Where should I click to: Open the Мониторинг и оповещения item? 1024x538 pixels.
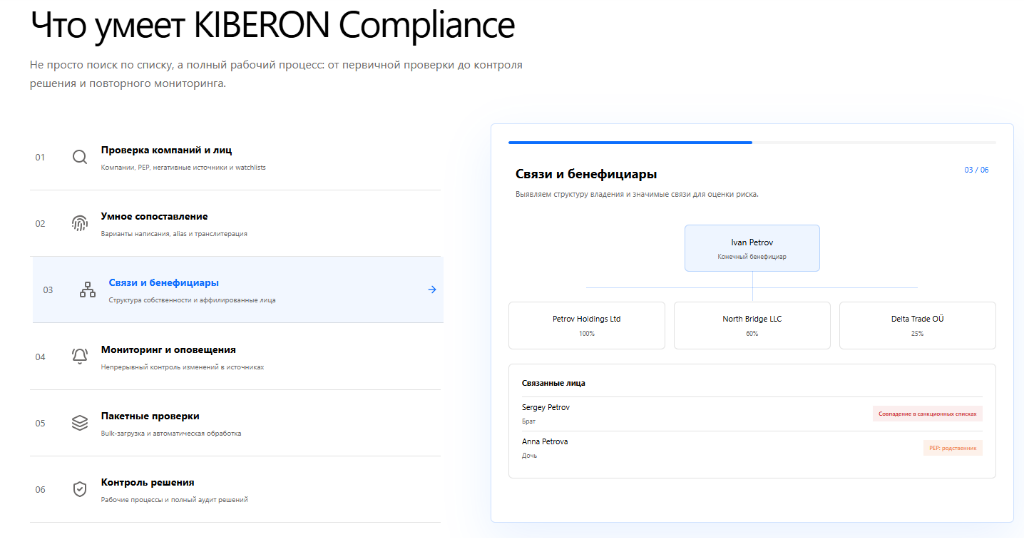235,356
